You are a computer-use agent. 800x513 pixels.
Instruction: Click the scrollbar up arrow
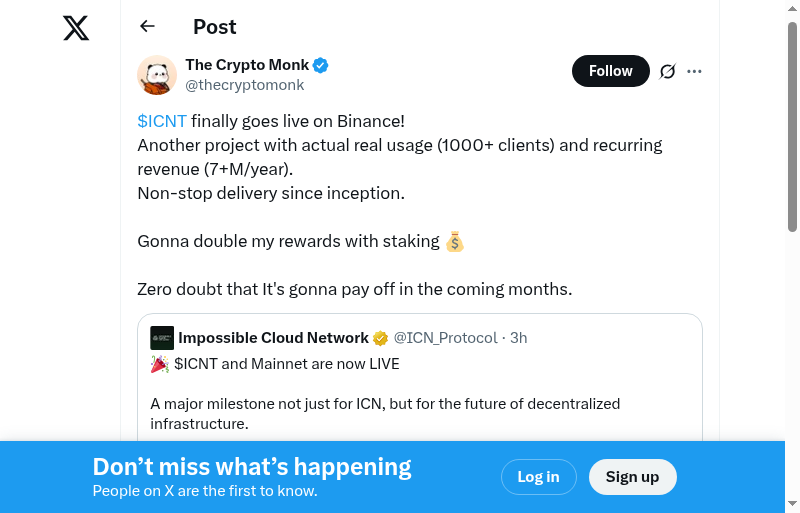point(793,9)
